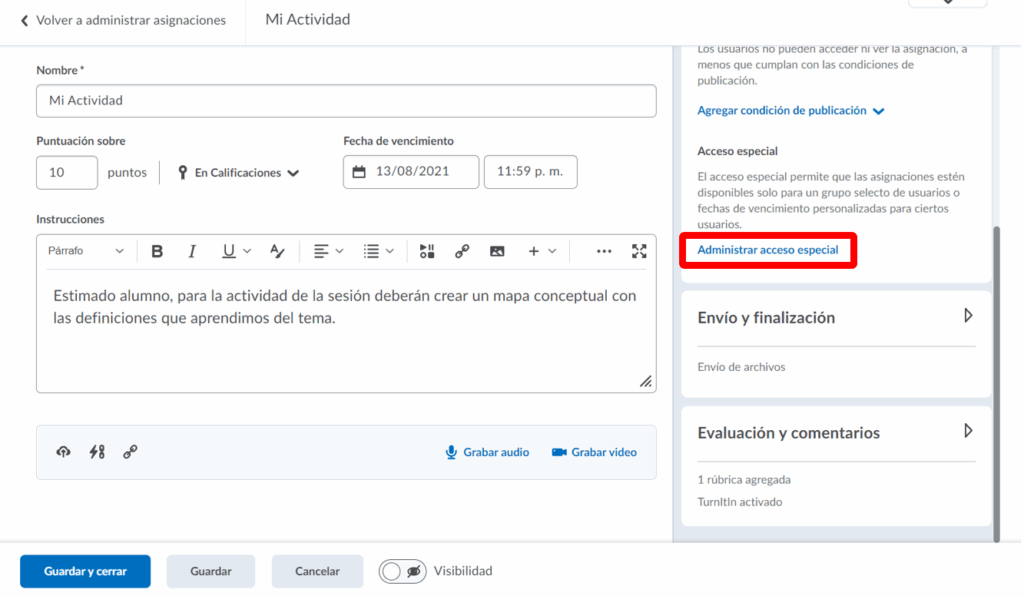Open the Párrafo format dropdown
1024x596 pixels.
click(x=86, y=251)
